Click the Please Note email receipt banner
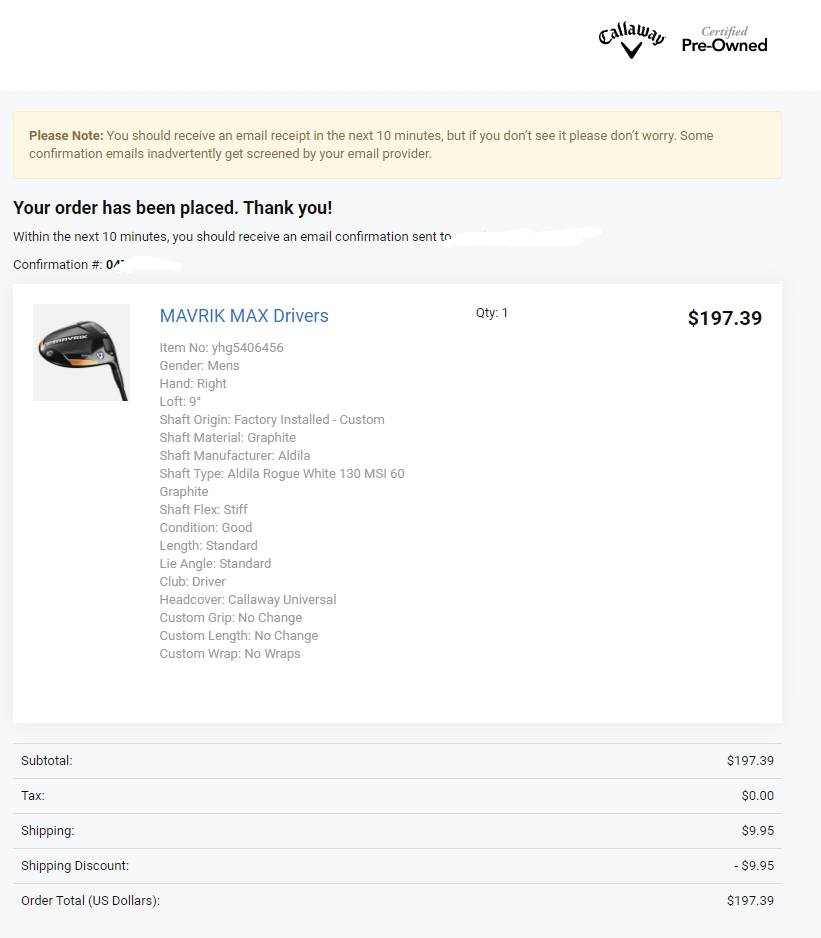Screen dimensions: 821x938 (x=397, y=145)
